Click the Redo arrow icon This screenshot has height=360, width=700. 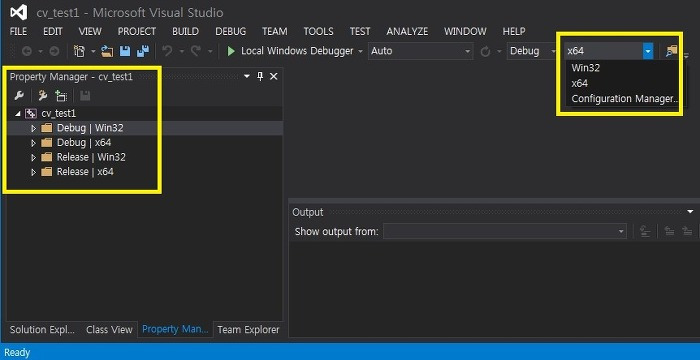pos(196,51)
